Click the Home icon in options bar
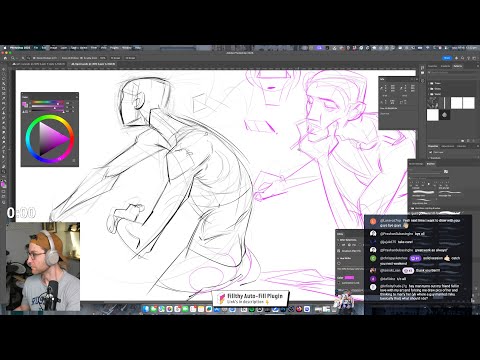 tap(5, 58)
